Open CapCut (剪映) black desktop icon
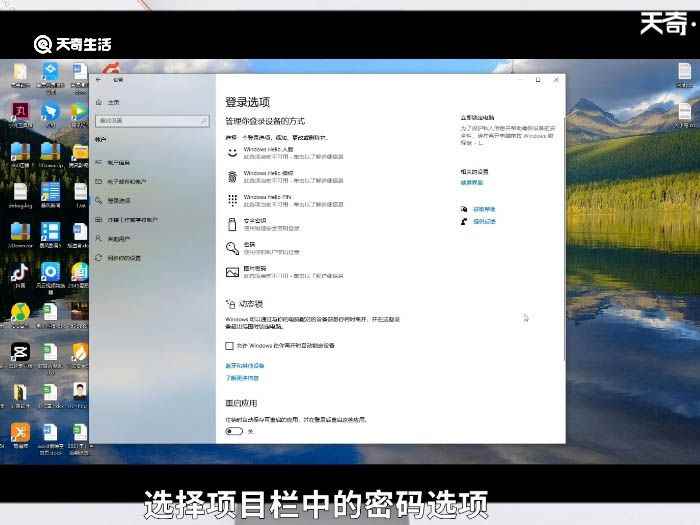Screen dimensions: 700x525 click(20, 355)
